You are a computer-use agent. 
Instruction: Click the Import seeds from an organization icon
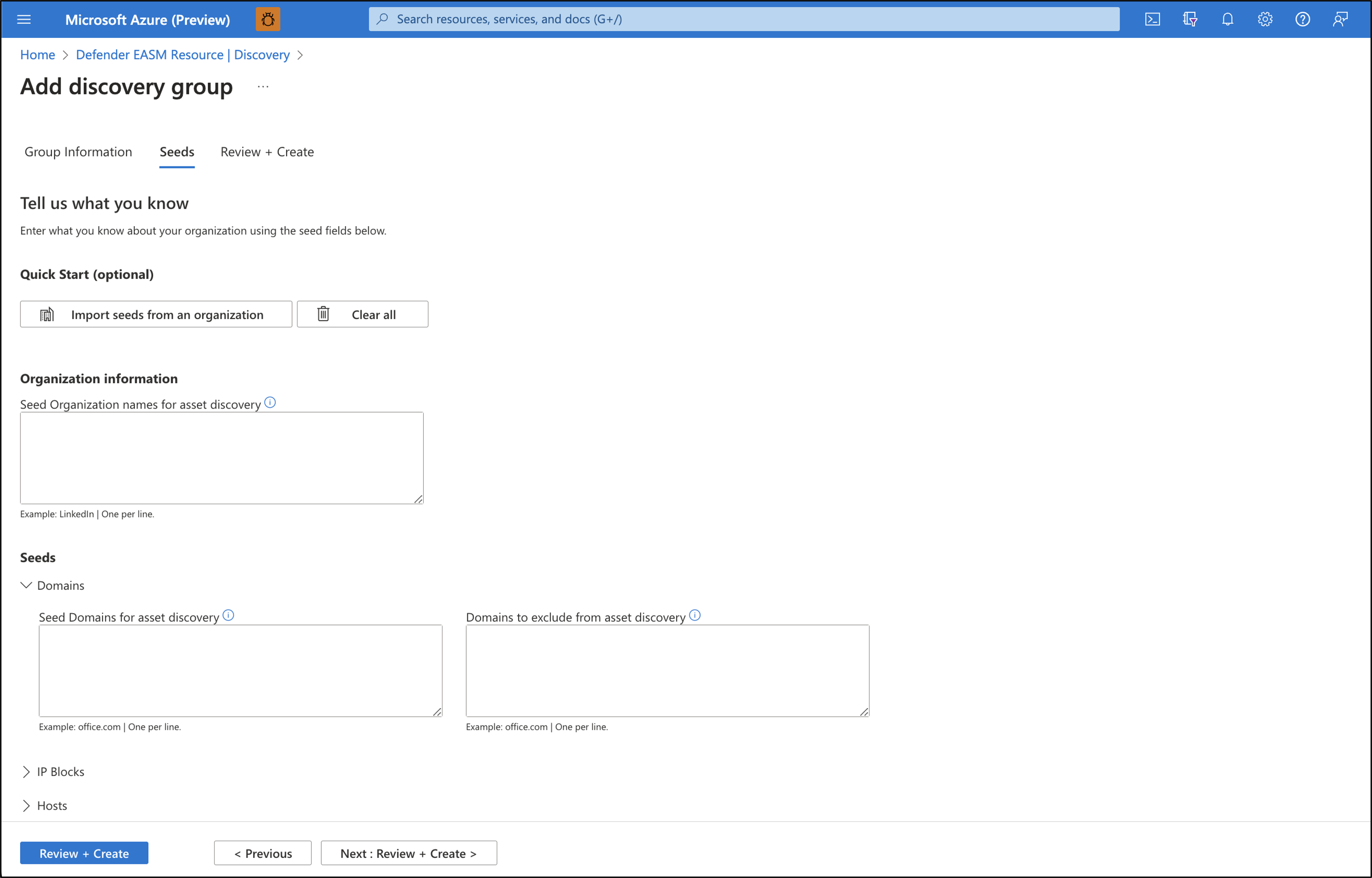[46, 314]
